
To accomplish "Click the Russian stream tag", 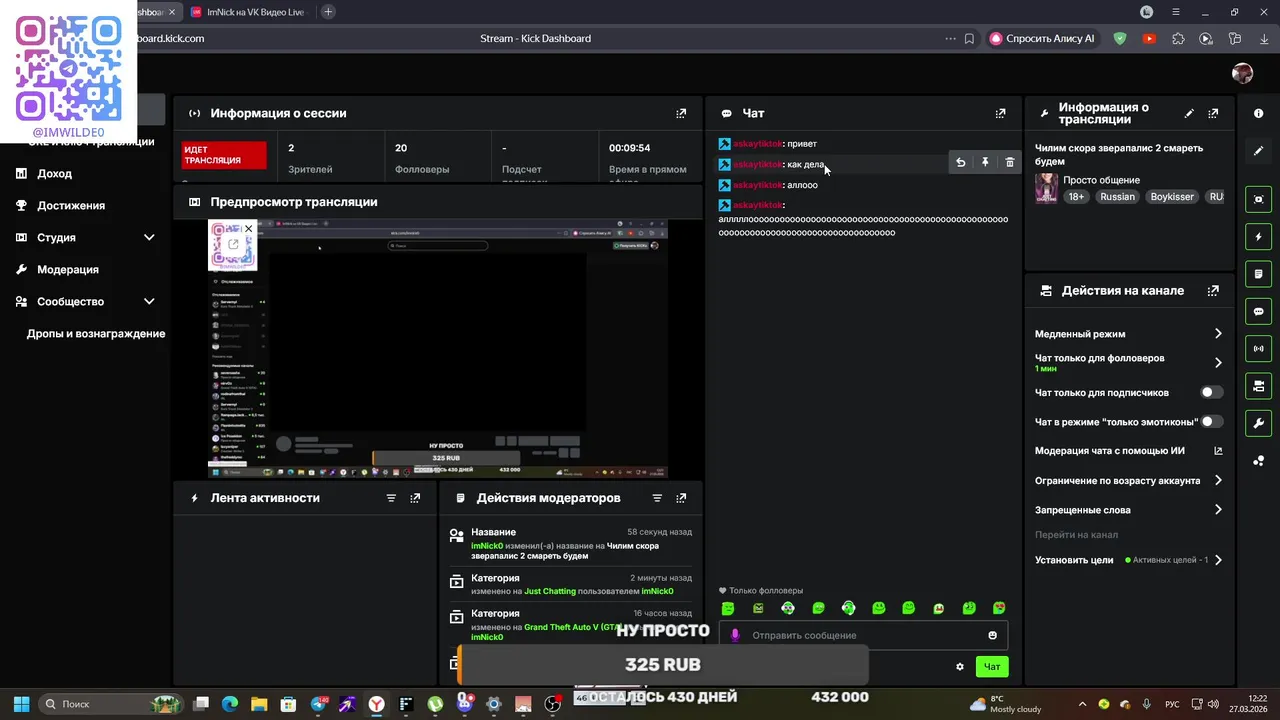I will pos(1117,197).
